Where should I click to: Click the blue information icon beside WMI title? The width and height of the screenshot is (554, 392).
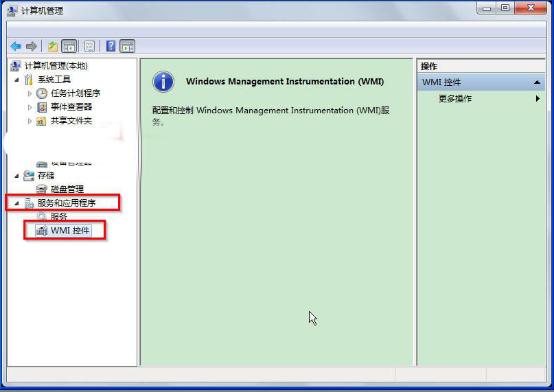[163, 82]
